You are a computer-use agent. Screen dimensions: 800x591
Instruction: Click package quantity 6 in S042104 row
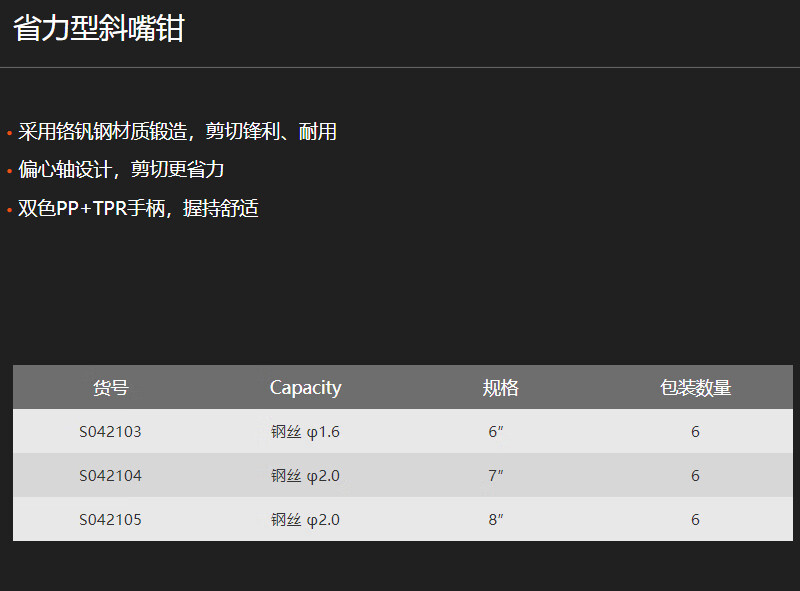click(695, 476)
